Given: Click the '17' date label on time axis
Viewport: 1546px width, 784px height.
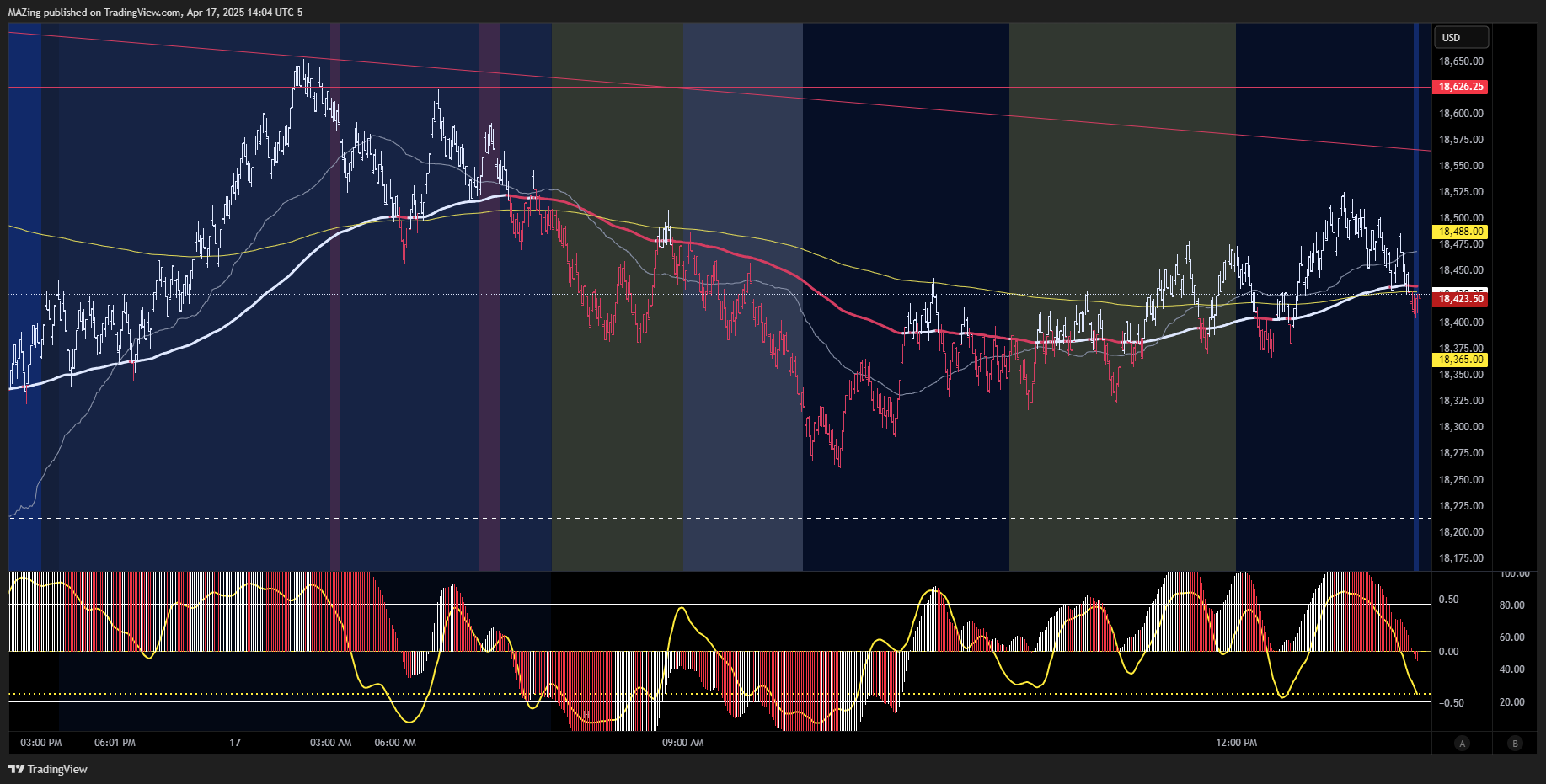Looking at the screenshot, I should [235, 743].
